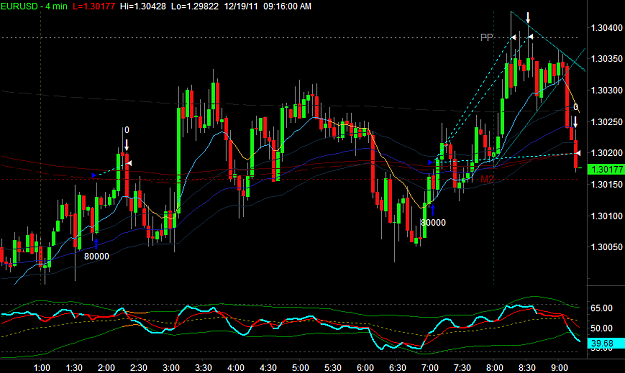Click the 1.30050 price axis label
Image resolution: width=625 pixels, height=373 pixels.
pos(607,247)
